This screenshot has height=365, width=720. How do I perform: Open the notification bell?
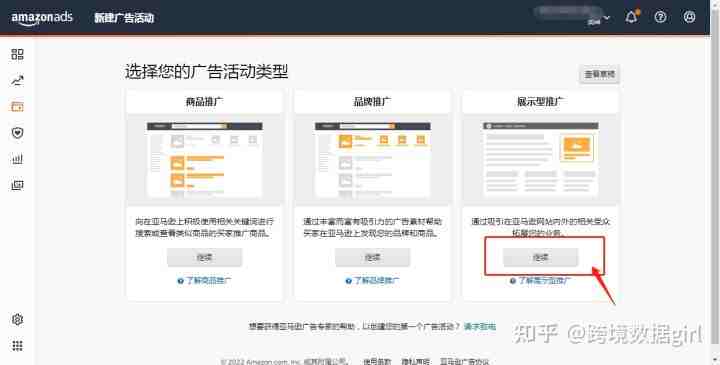point(632,17)
